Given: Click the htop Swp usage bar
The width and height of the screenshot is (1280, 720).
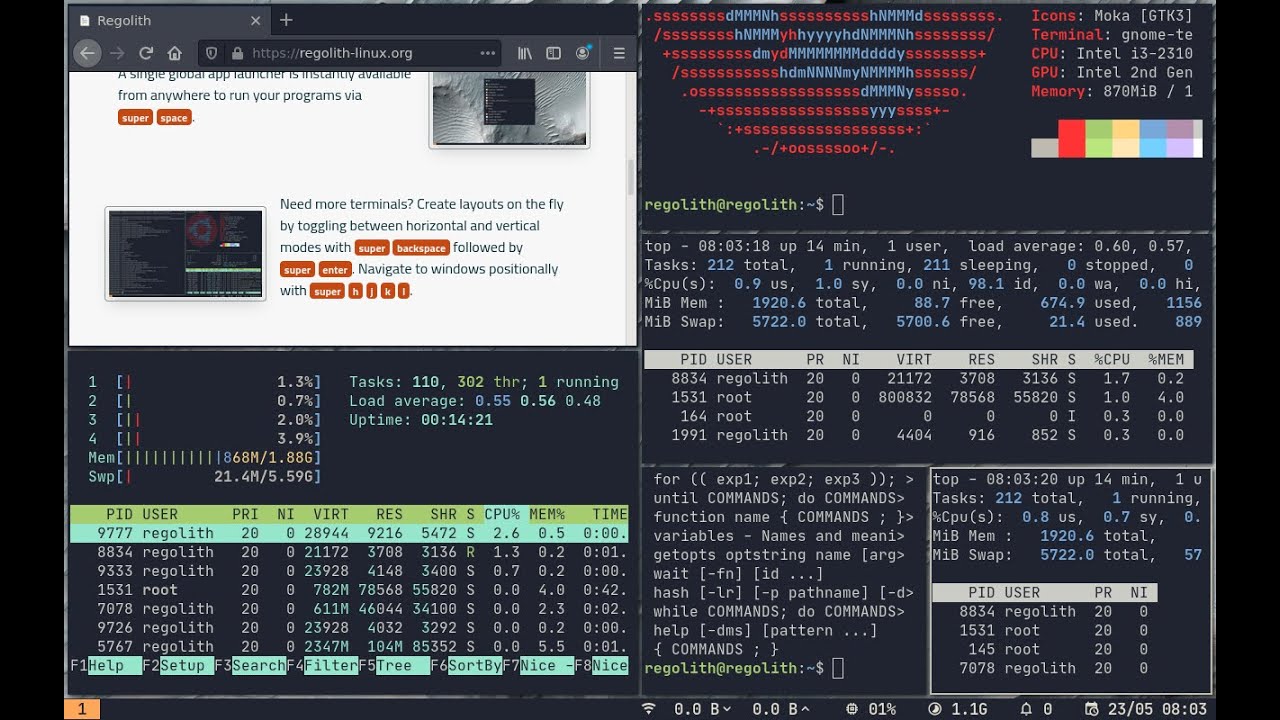Looking at the screenshot, I should [x=205, y=477].
